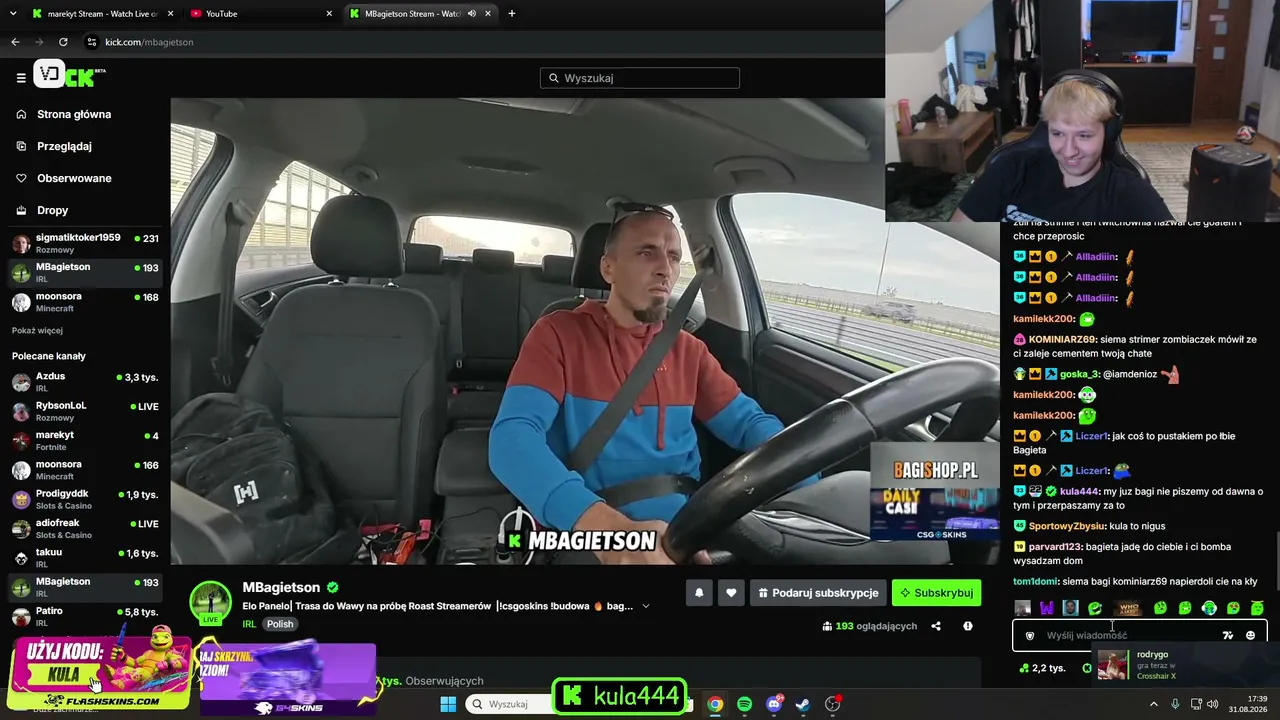The image size is (1280, 720).
Task: Show hidden system tray icons
Action: 1153,704
